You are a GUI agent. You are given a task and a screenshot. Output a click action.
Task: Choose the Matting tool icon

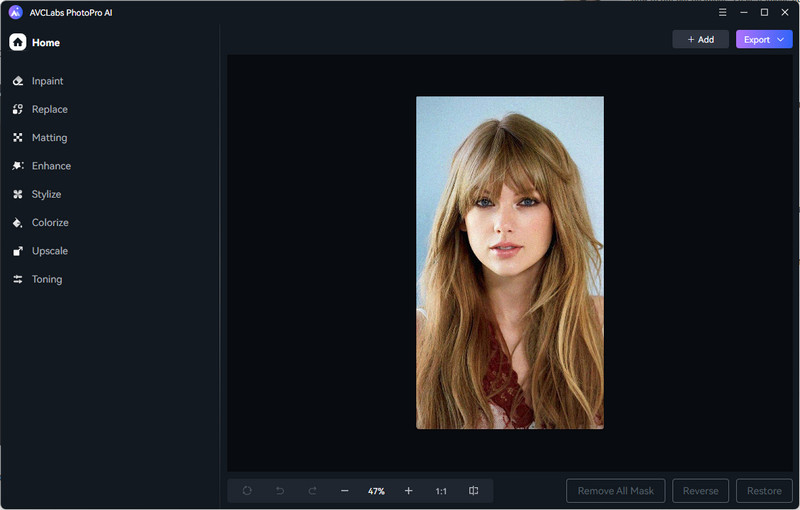coord(18,138)
